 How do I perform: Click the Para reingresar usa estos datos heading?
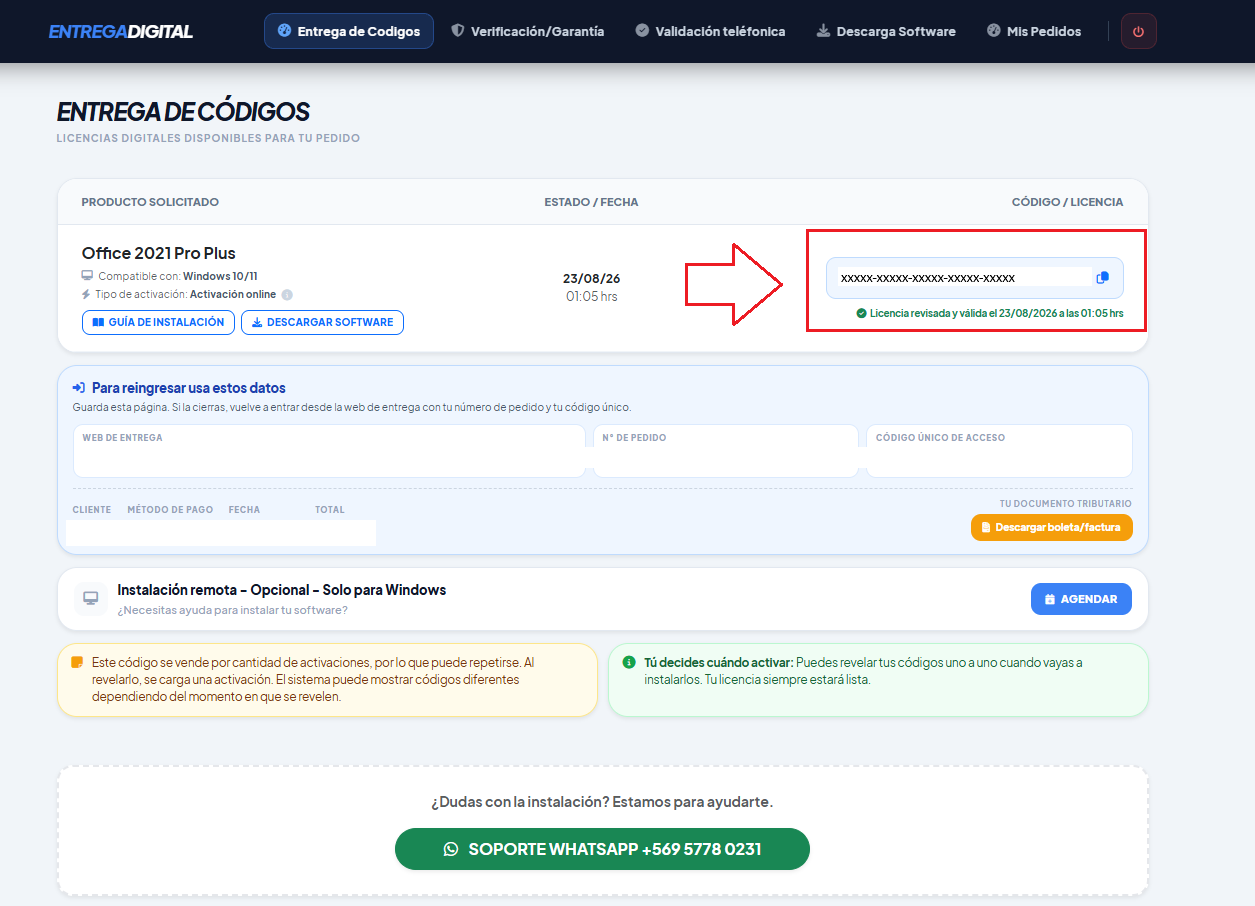(x=189, y=388)
